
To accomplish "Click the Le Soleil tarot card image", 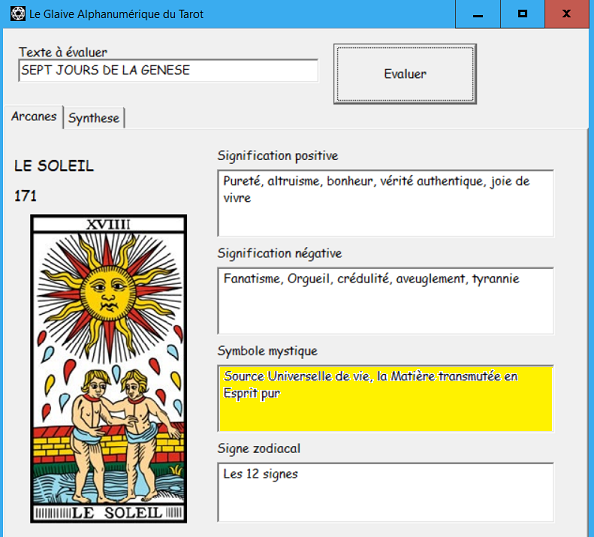I will pyautogui.click(x=108, y=369).
